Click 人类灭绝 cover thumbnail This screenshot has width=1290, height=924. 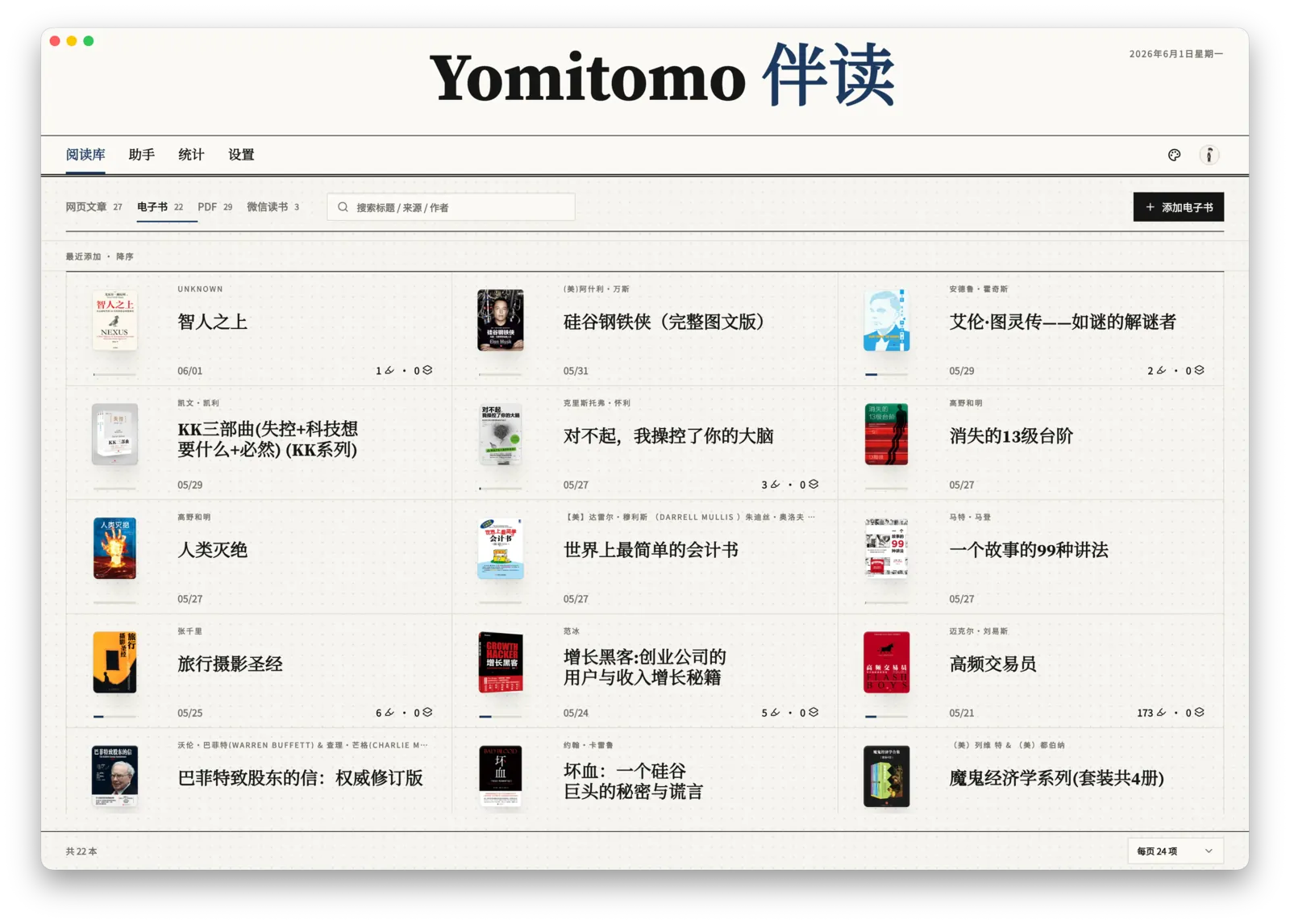click(114, 548)
